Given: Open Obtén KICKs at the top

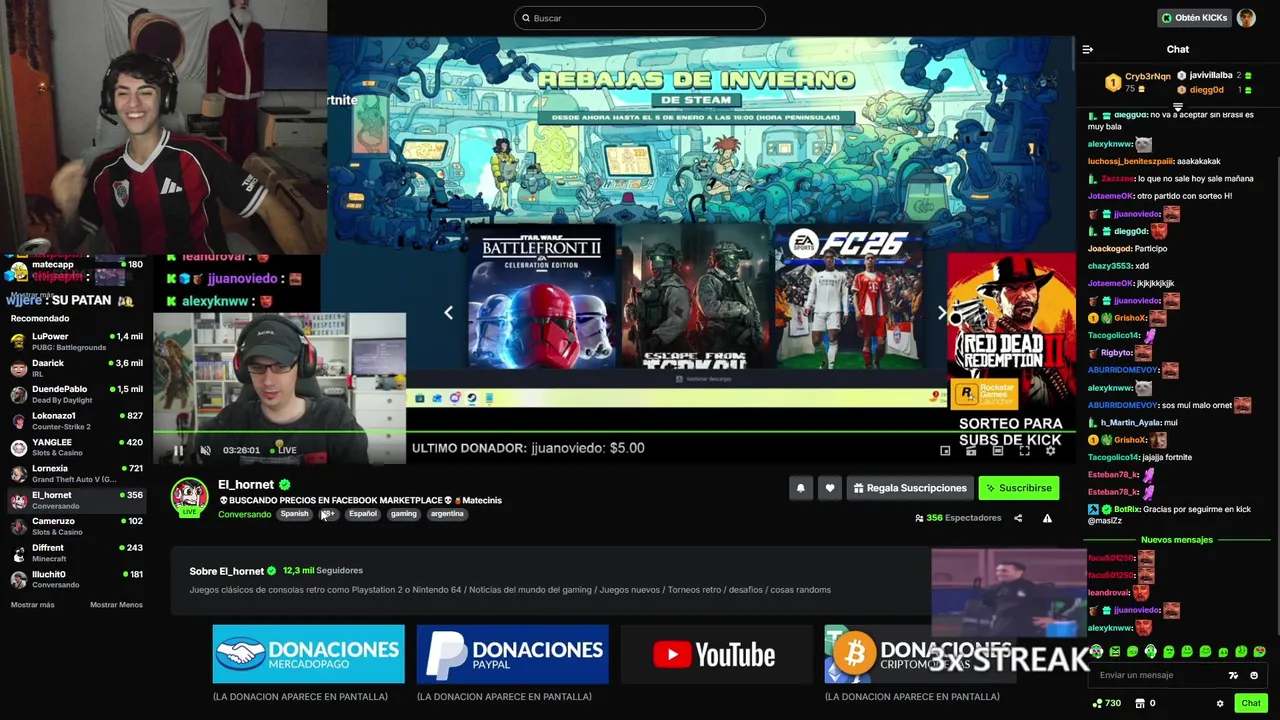Looking at the screenshot, I should pyautogui.click(x=1193, y=18).
